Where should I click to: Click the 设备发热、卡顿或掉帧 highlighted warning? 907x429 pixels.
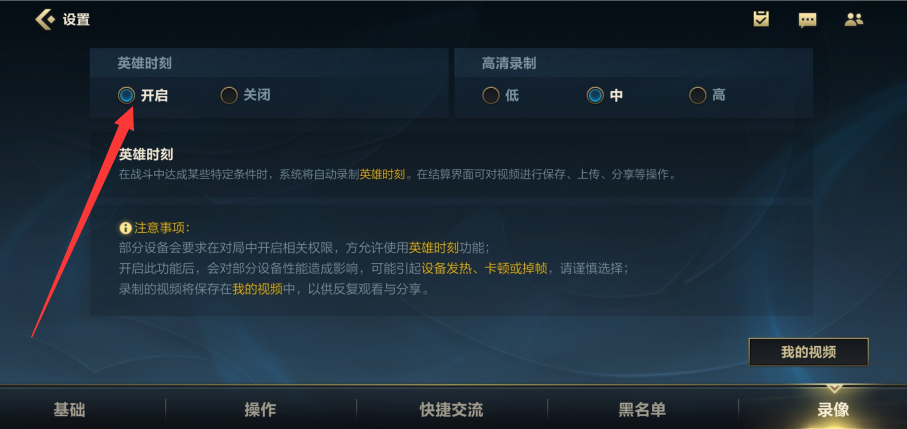[484, 269]
